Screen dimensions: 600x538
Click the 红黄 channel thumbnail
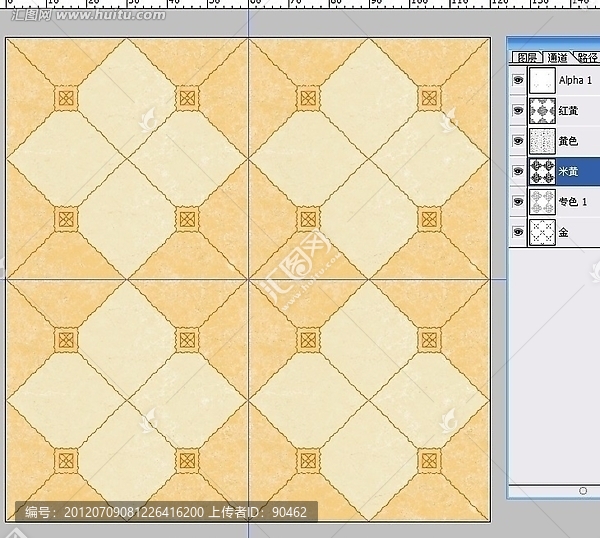(542, 111)
